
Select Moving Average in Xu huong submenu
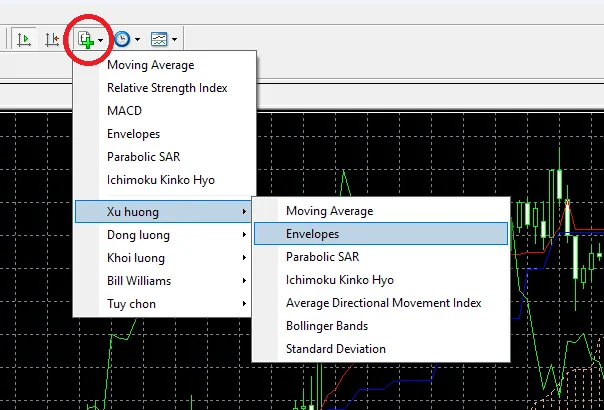(381, 211)
